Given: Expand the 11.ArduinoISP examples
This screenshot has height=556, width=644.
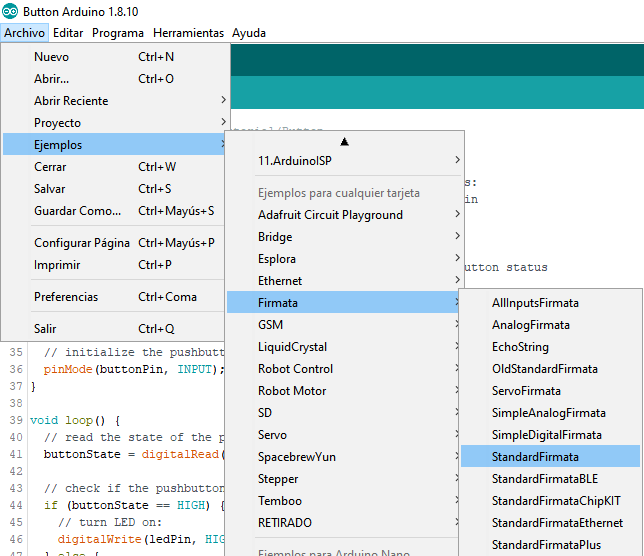Looking at the screenshot, I should (x=344, y=161).
